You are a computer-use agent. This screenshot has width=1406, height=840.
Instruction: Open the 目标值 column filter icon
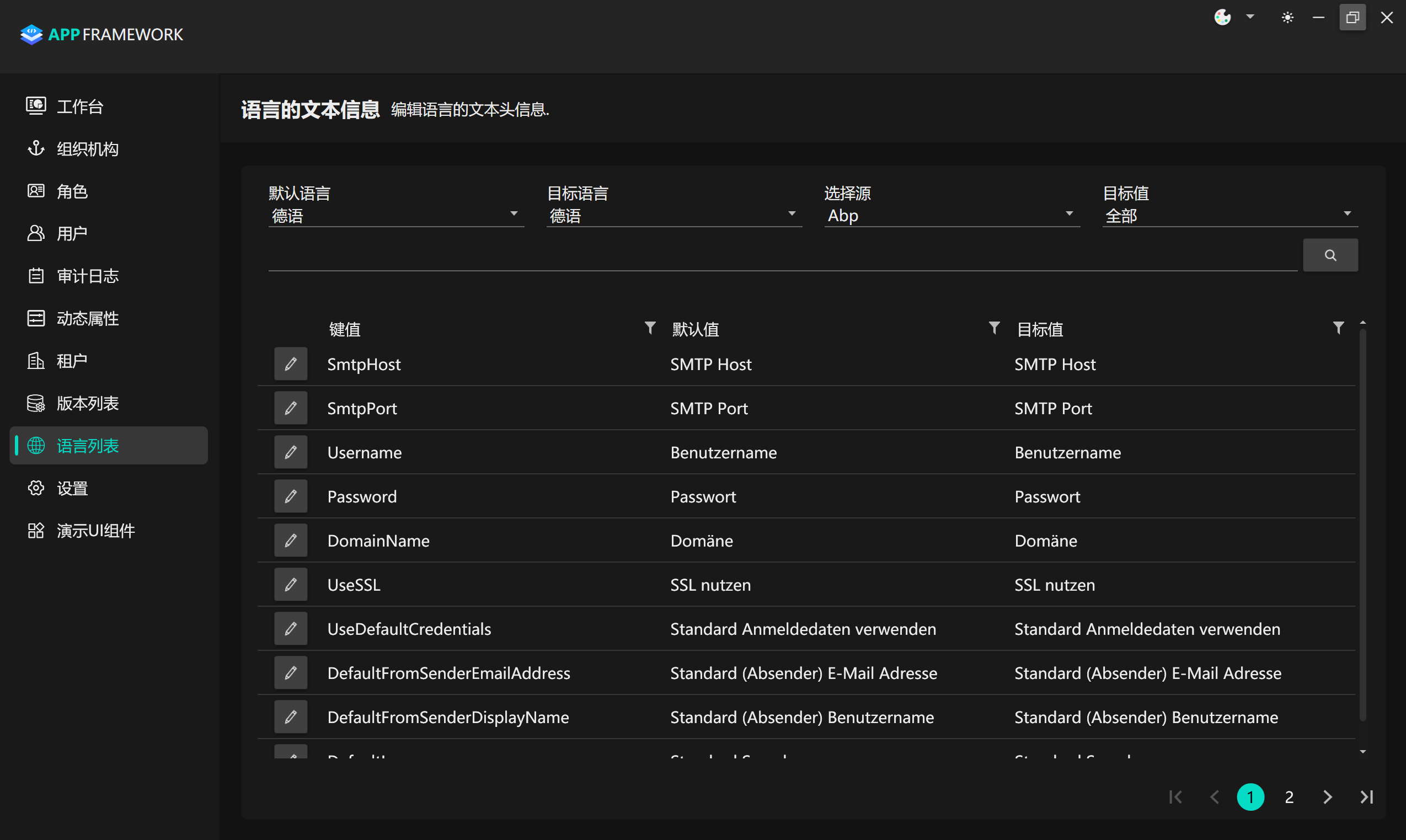tap(1338, 328)
